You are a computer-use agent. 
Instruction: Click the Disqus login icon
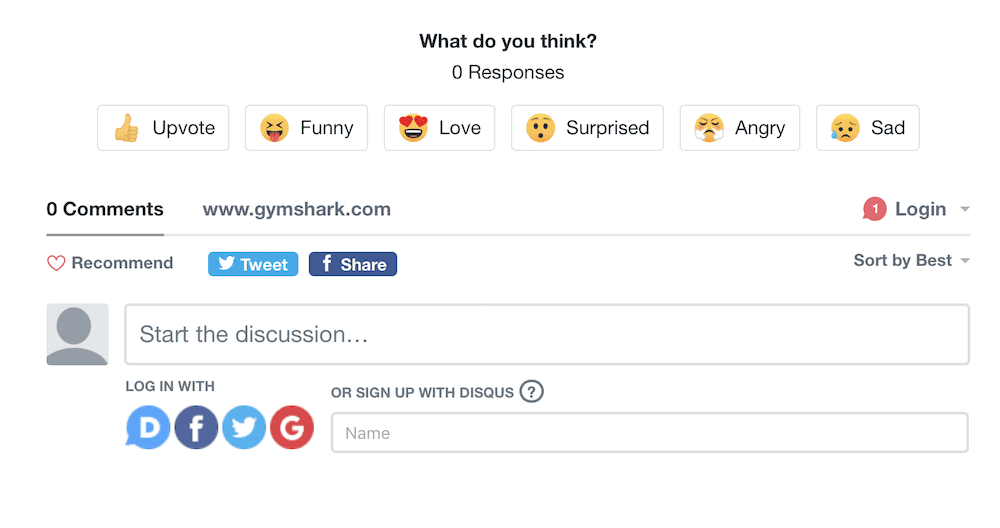[148, 428]
